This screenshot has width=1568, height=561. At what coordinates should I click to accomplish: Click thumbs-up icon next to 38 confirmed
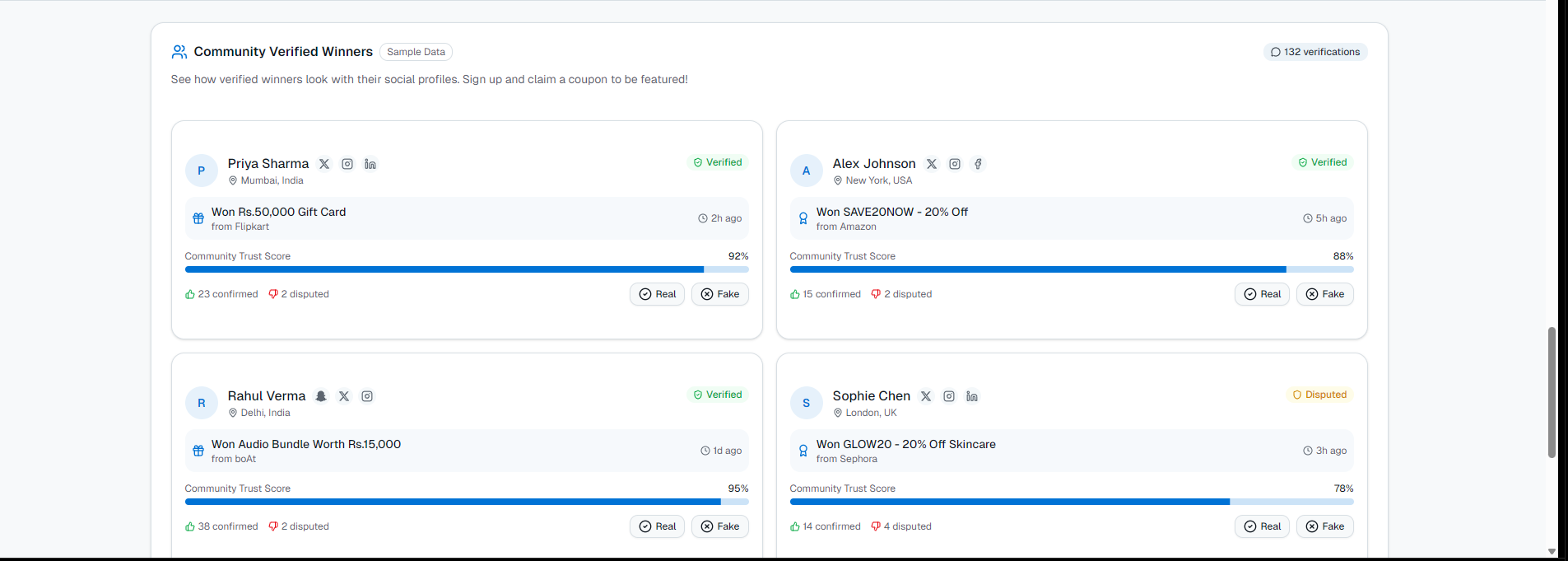(190, 526)
